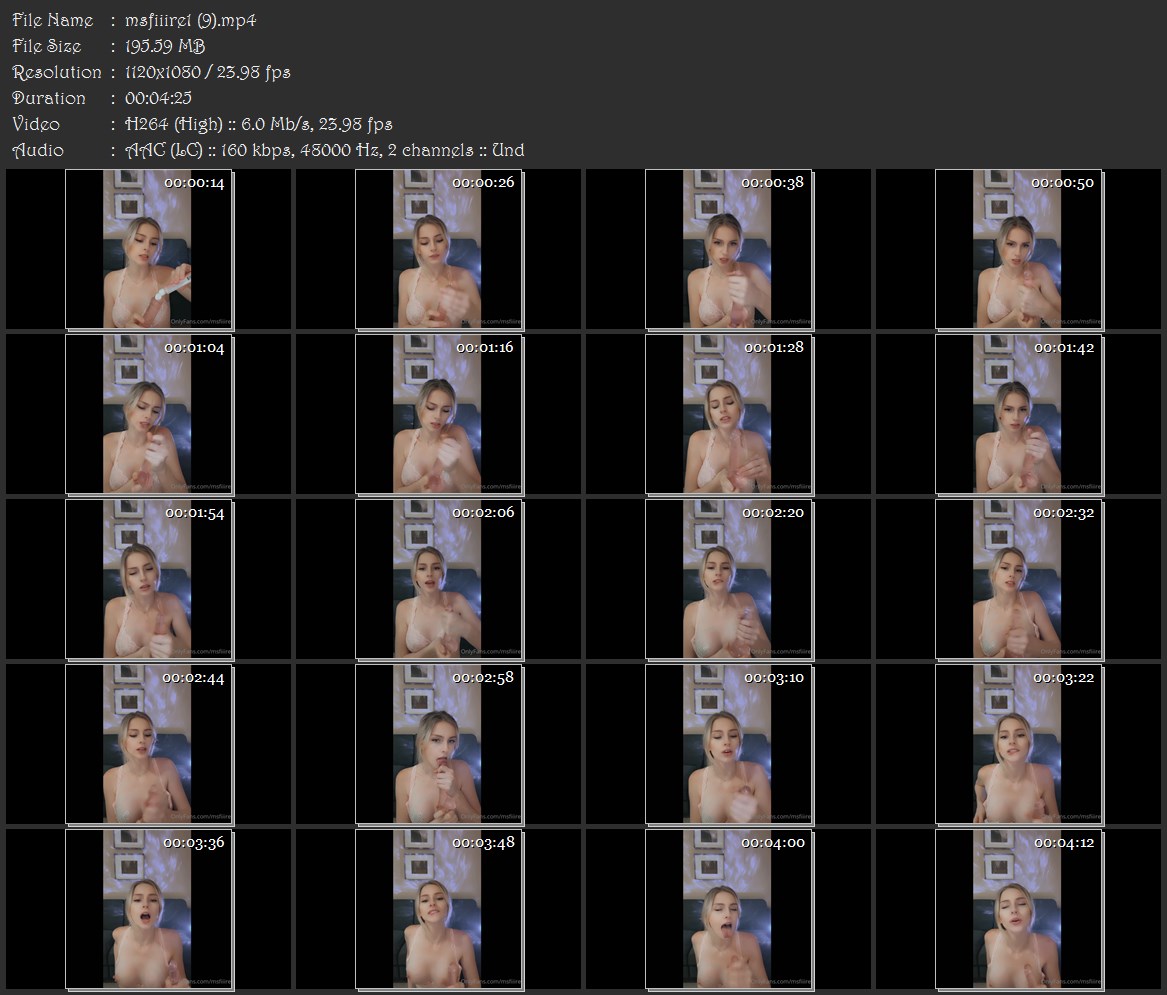Image resolution: width=1167 pixels, height=995 pixels.
Task: Click the Duration value 00:04:25
Action: pyautogui.click(x=159, y=98)
